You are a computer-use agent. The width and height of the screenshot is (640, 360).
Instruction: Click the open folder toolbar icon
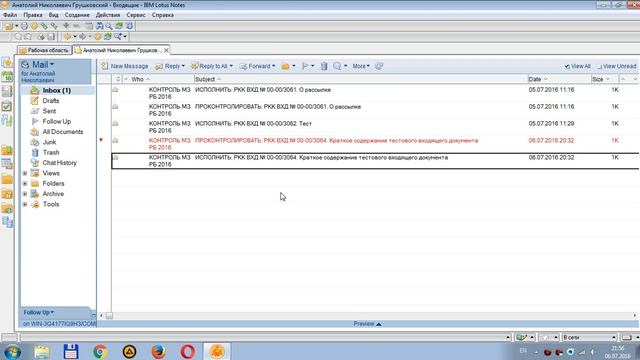coord(9,26)
